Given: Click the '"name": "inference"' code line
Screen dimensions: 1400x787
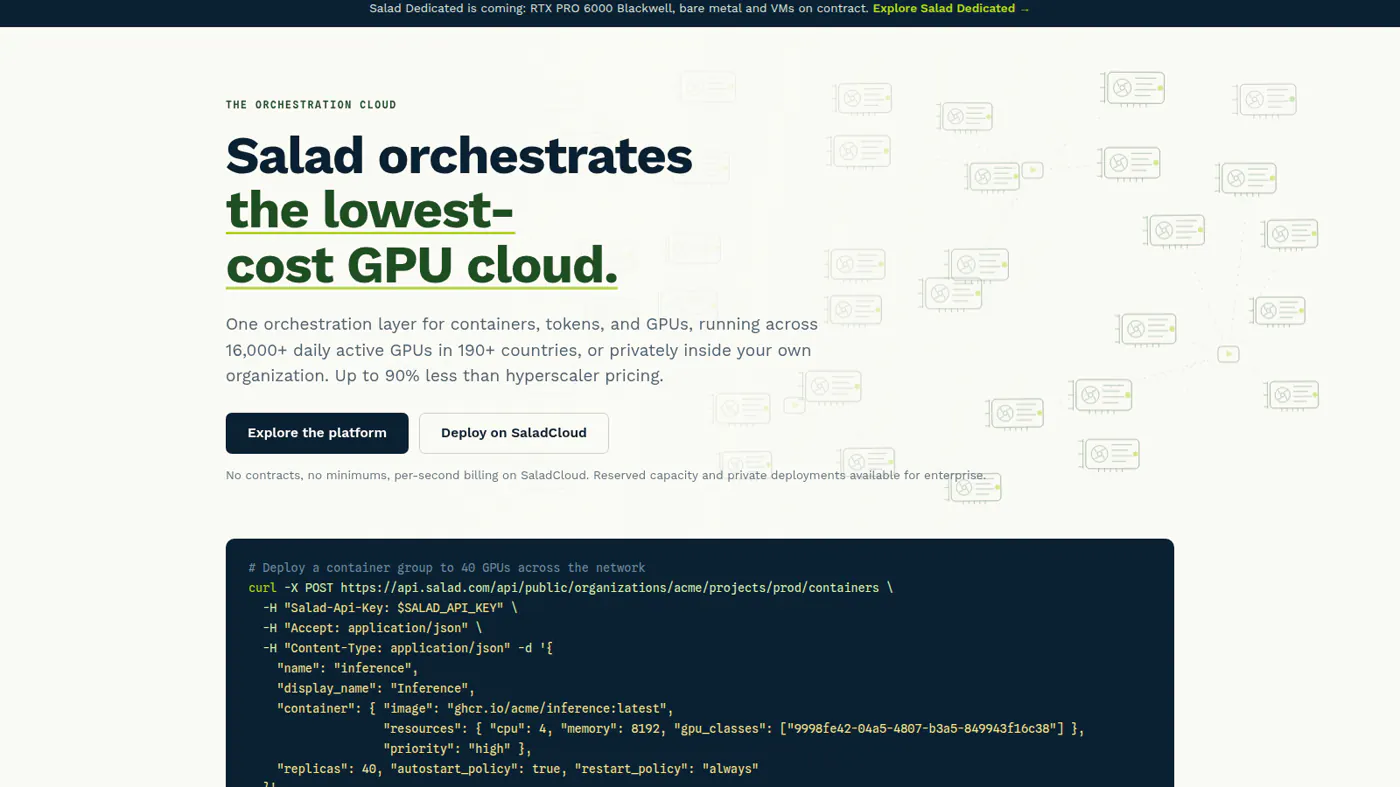Looking at the screenshot, I should coord(348,668).
